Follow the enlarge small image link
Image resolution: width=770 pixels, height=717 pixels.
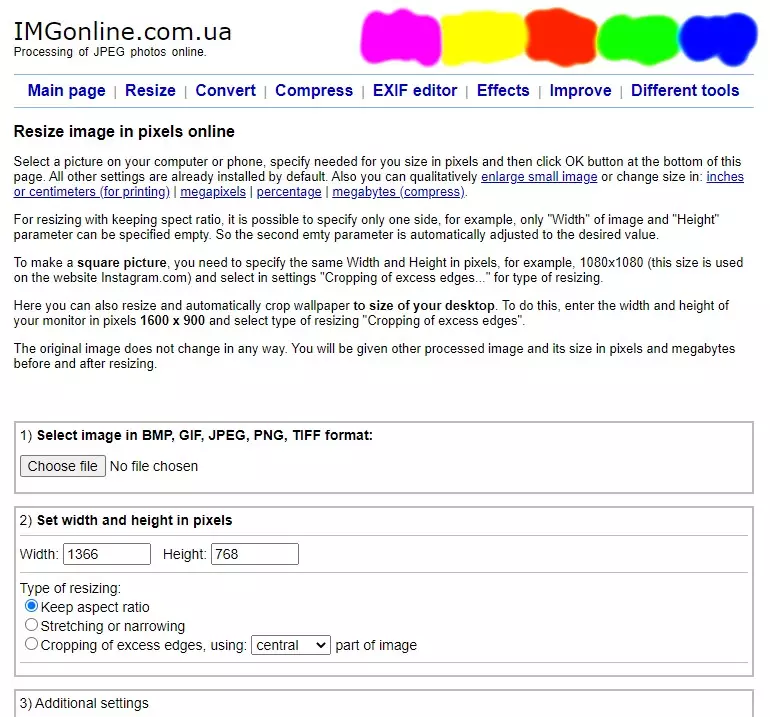(x=539, y=176)
